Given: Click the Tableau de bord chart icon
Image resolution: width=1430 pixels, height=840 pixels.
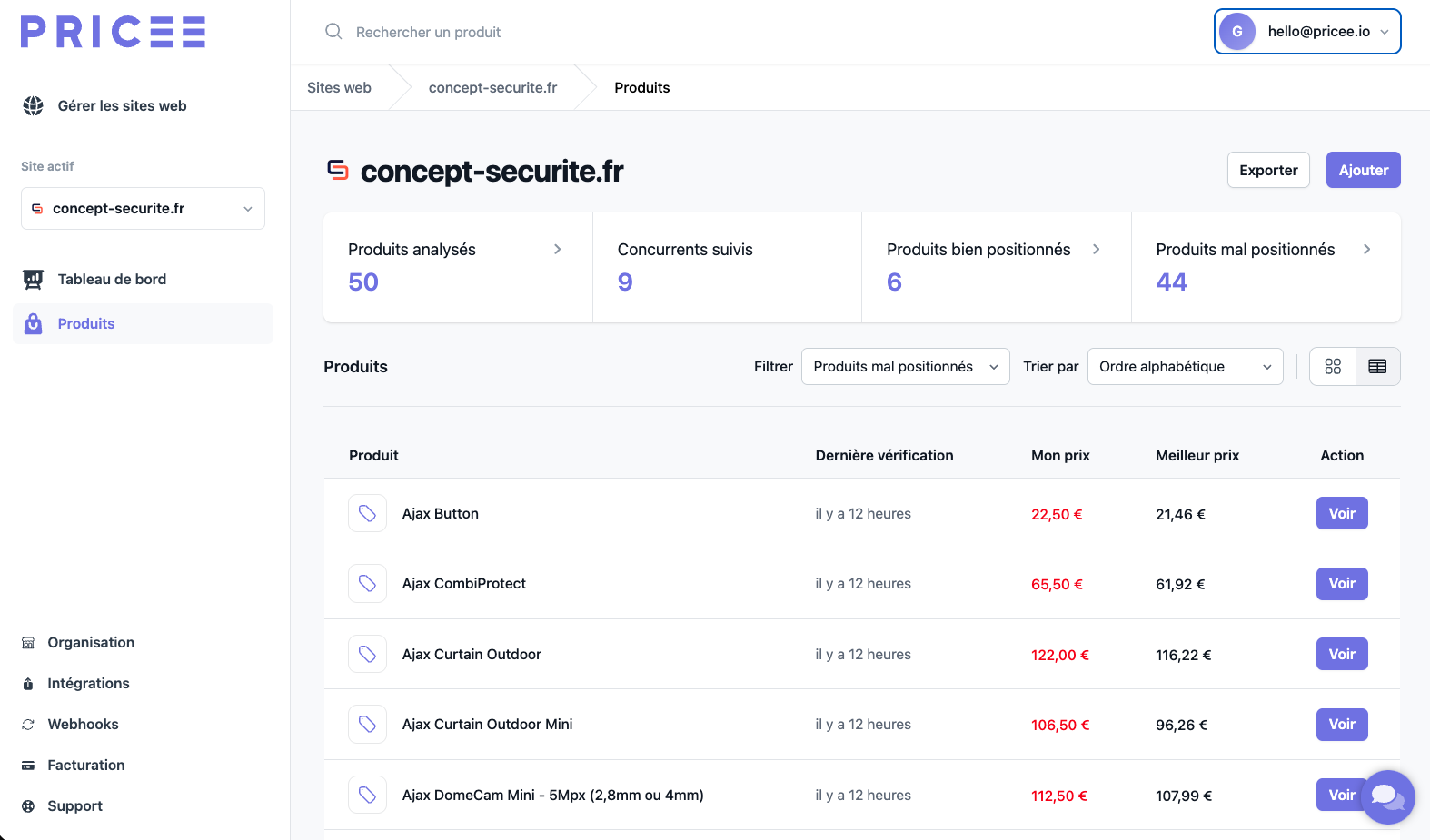Looking at the screenshot, I should tap(34, 279).
